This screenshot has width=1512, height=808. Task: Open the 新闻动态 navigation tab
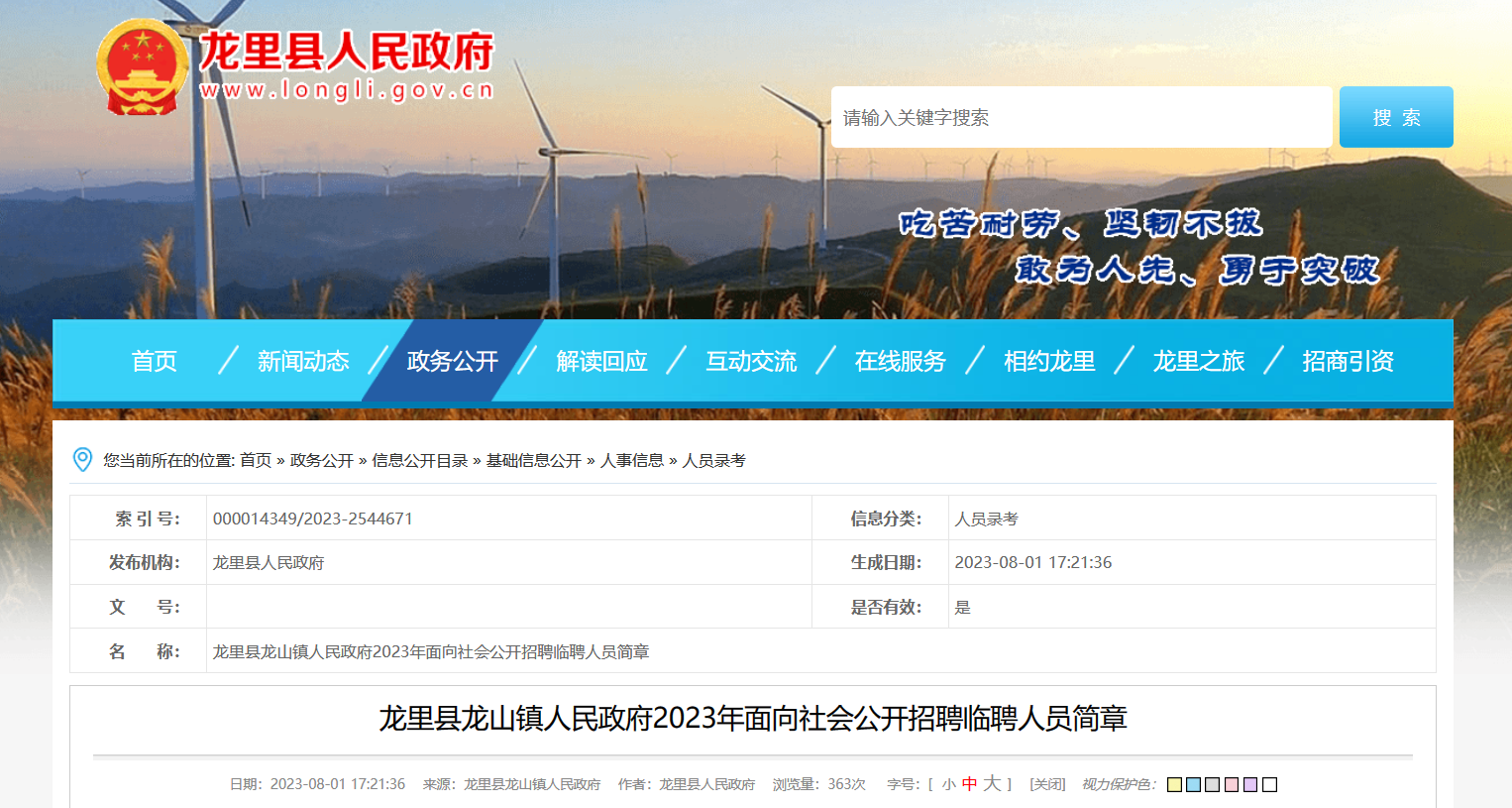click(x=303, y=361)
